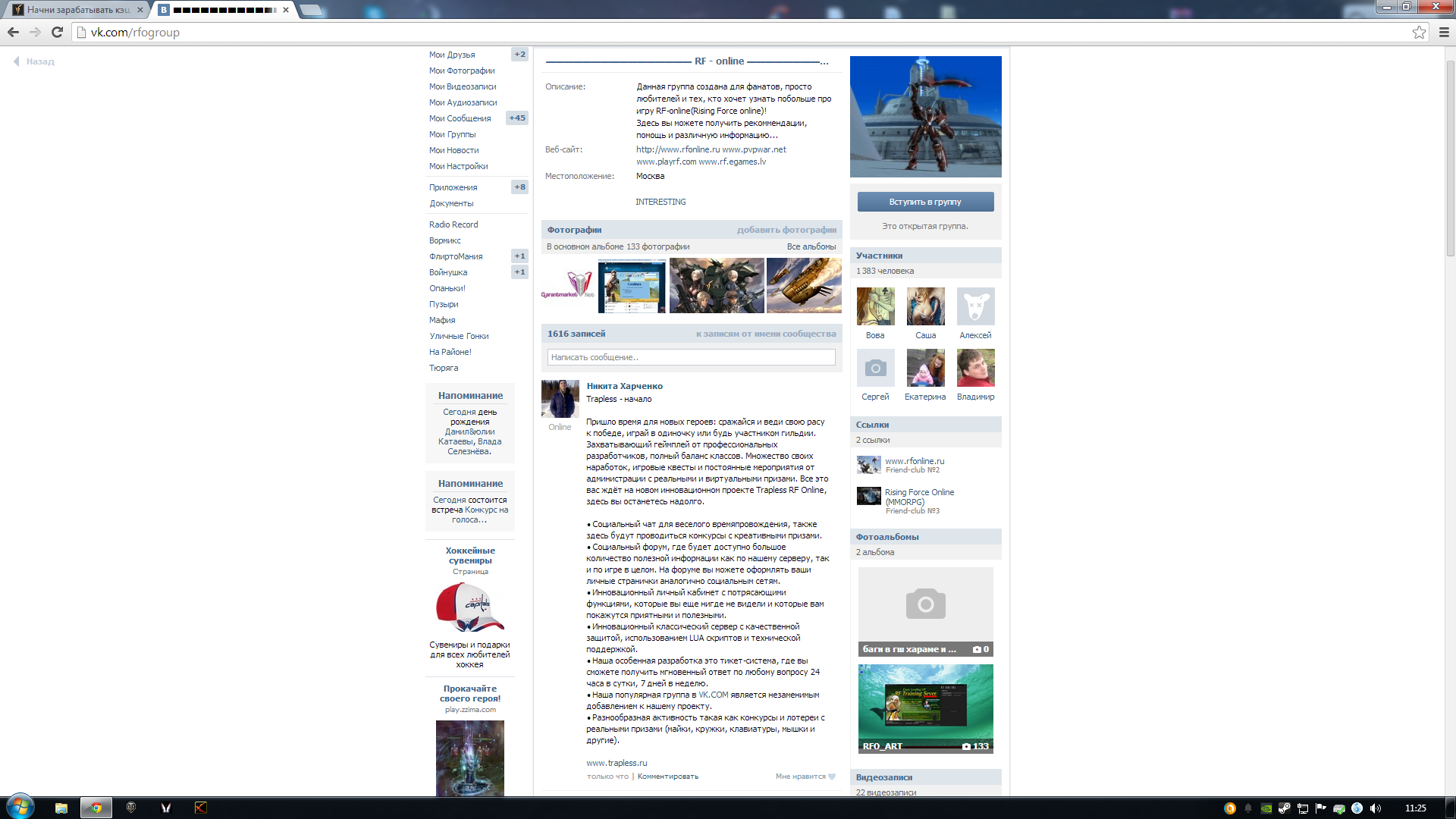The width and height of the screenshot is (1456, 819).
Task: Click the +45 messages counter badge
Action: 517,118
